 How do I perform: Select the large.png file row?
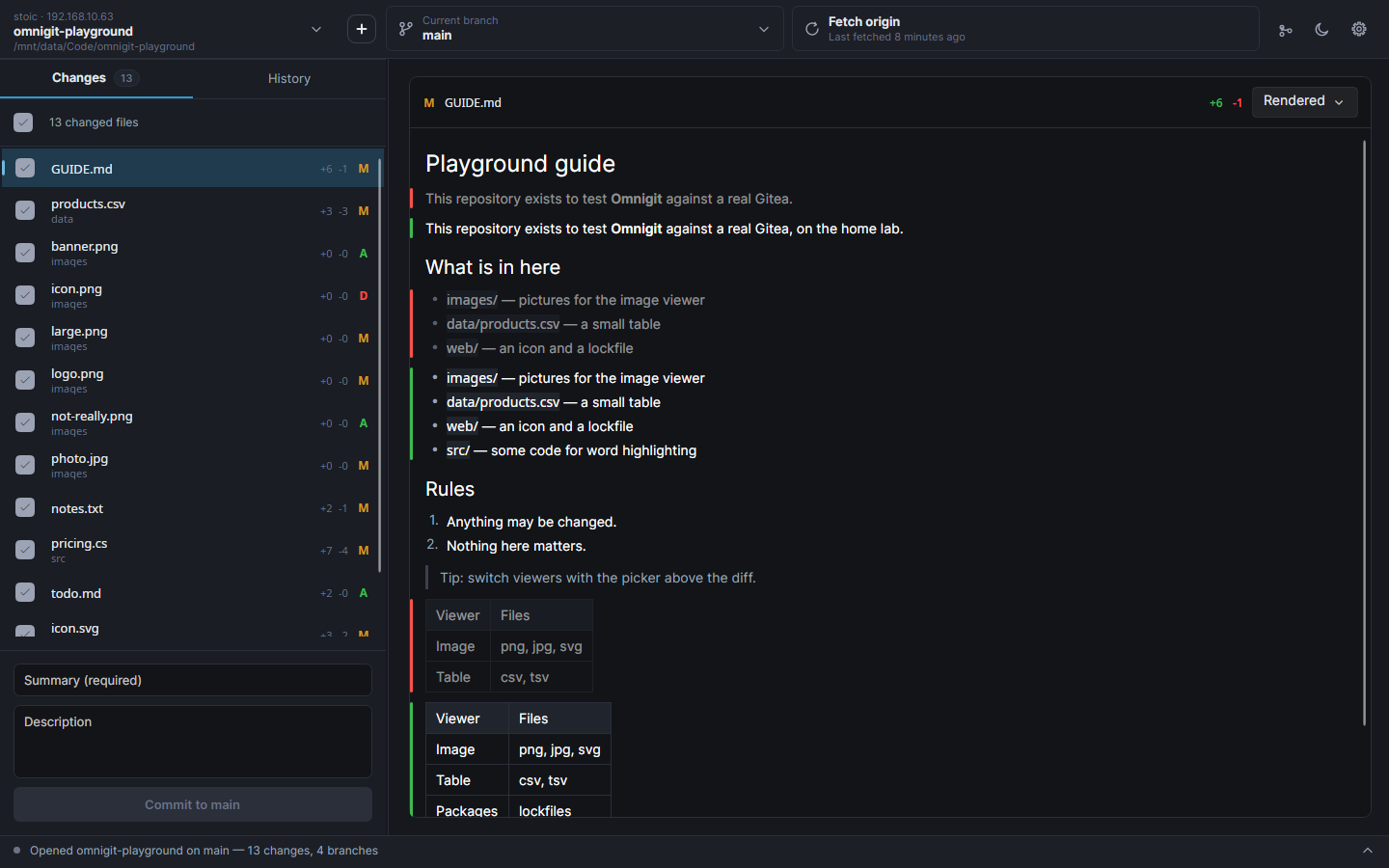[191, 338]
